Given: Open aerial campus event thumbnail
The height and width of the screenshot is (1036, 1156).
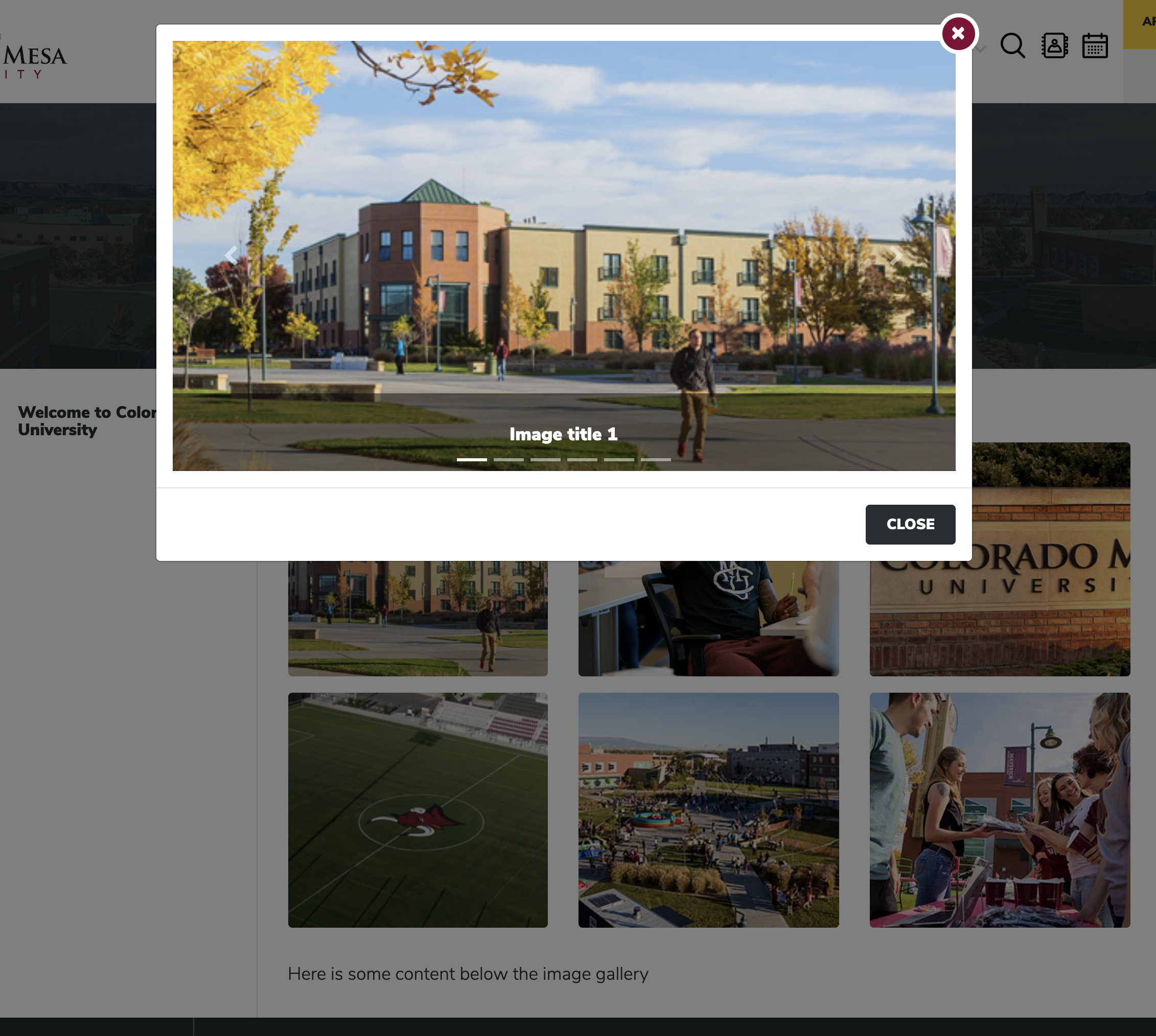Looking at the screenshot, I should [708, 810].
